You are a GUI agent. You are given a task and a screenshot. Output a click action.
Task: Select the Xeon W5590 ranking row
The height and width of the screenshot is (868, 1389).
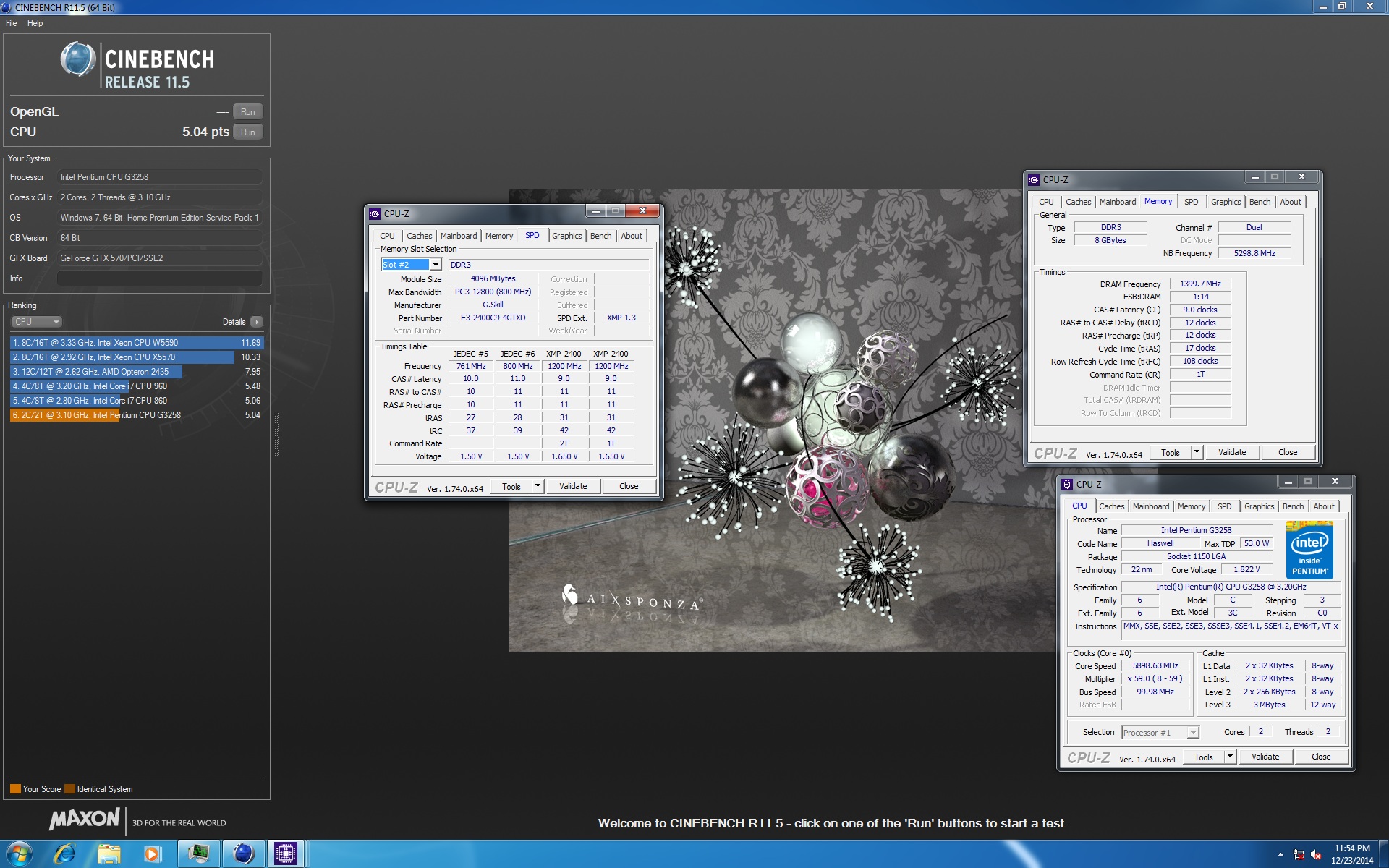(137, 343)
